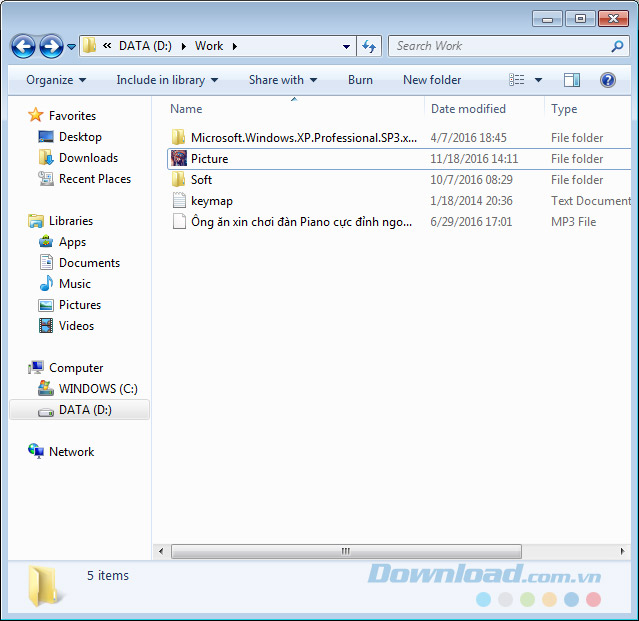Select the Ông ăn xin MP3 file icon
The width and height of the screenshot is (639, 621).
tap(178, 221)
